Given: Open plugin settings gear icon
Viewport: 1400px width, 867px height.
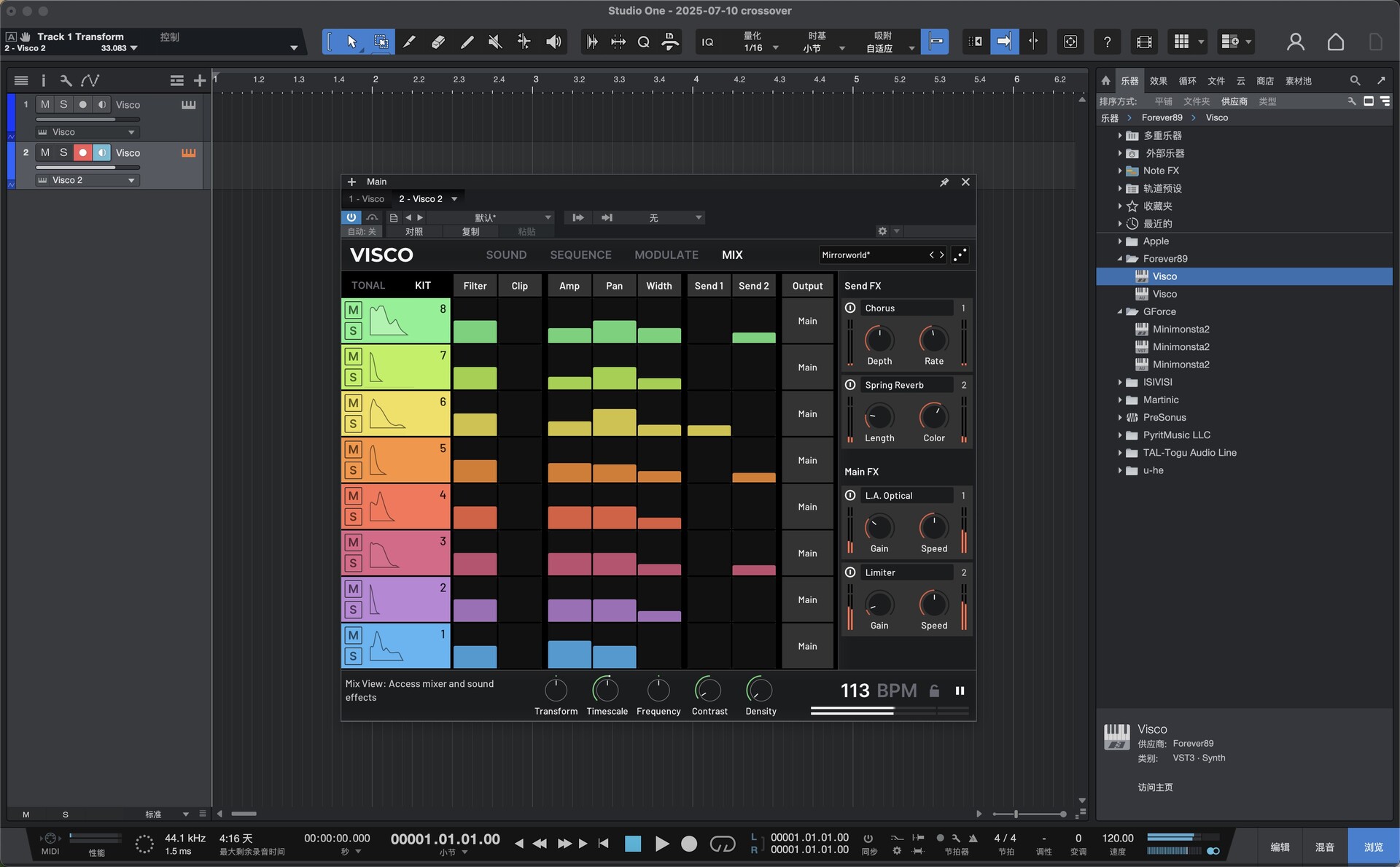Looking at the screenshot, I should 882,231.
